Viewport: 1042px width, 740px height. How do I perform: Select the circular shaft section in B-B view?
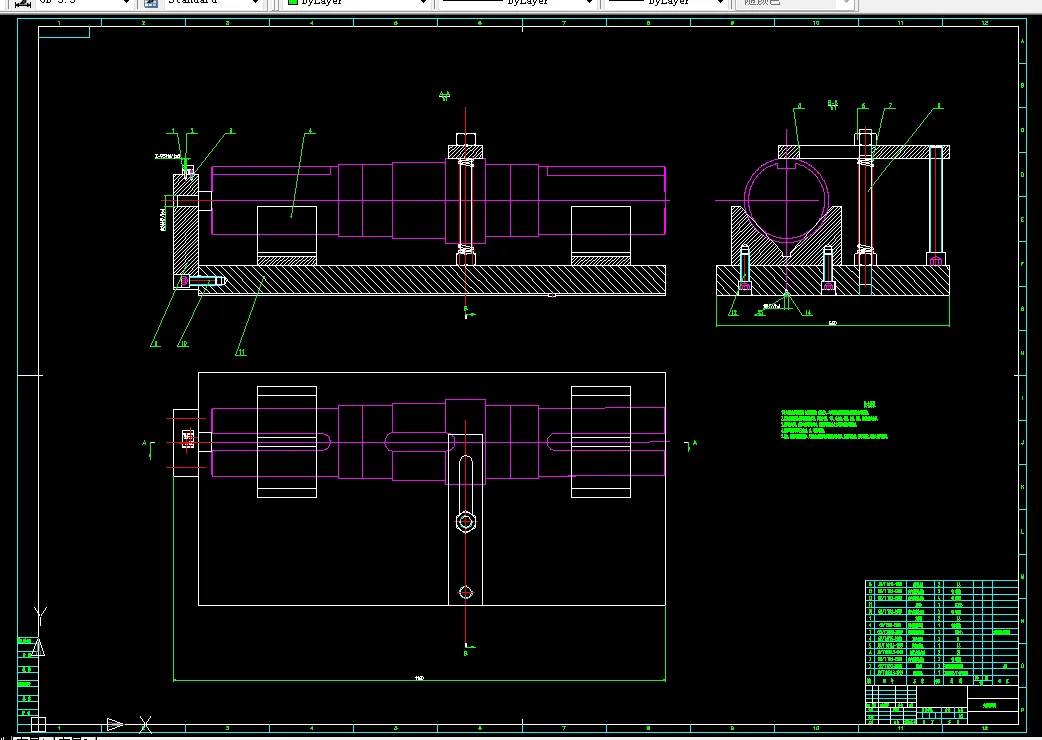point(787,199)
